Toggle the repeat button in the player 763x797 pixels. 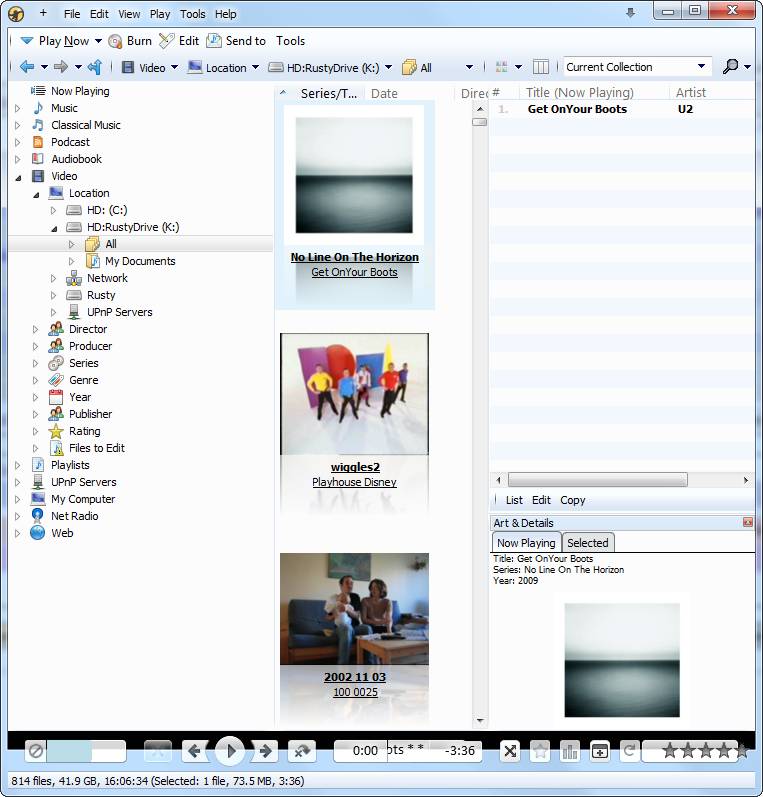[x=629, y=751]
